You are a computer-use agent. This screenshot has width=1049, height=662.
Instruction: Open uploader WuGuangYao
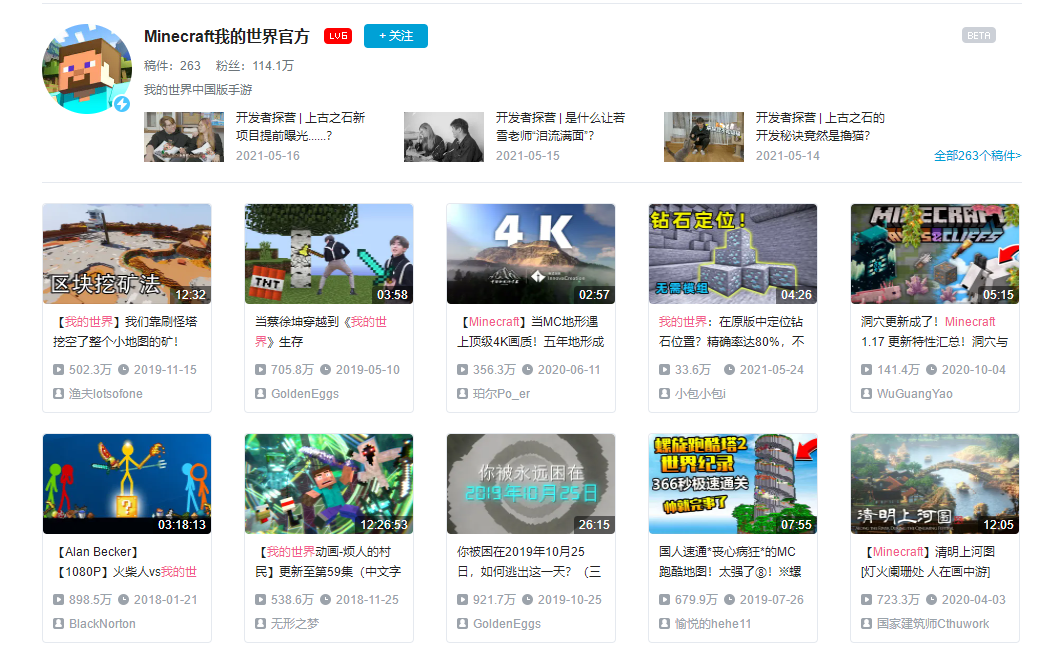(915, 394)
